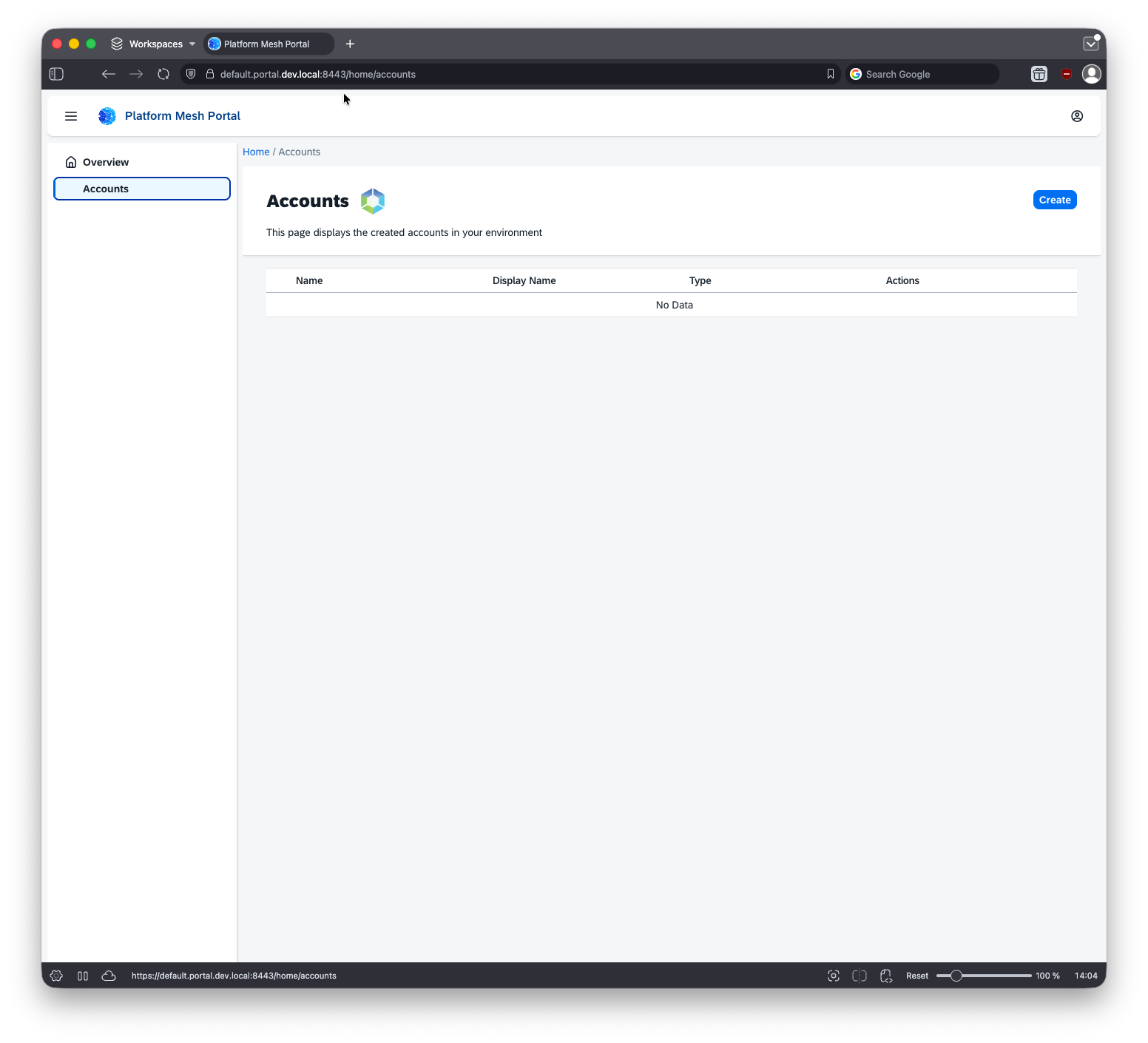Open the browser profile avatar menu

click(1091, 74)
